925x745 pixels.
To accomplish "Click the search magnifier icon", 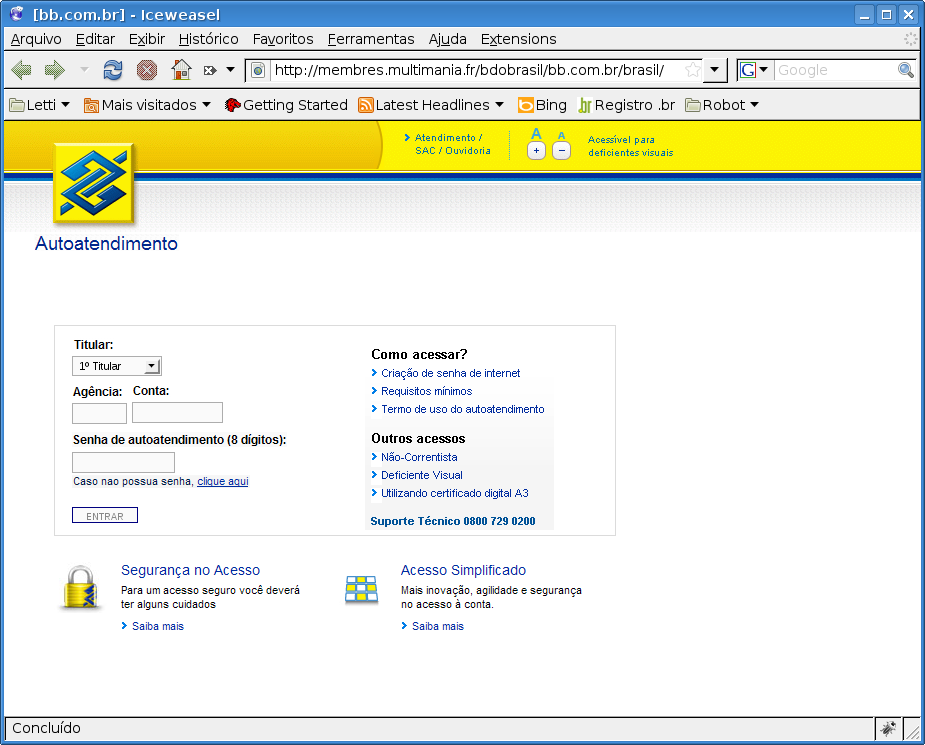I will click(x=906, y=70).
